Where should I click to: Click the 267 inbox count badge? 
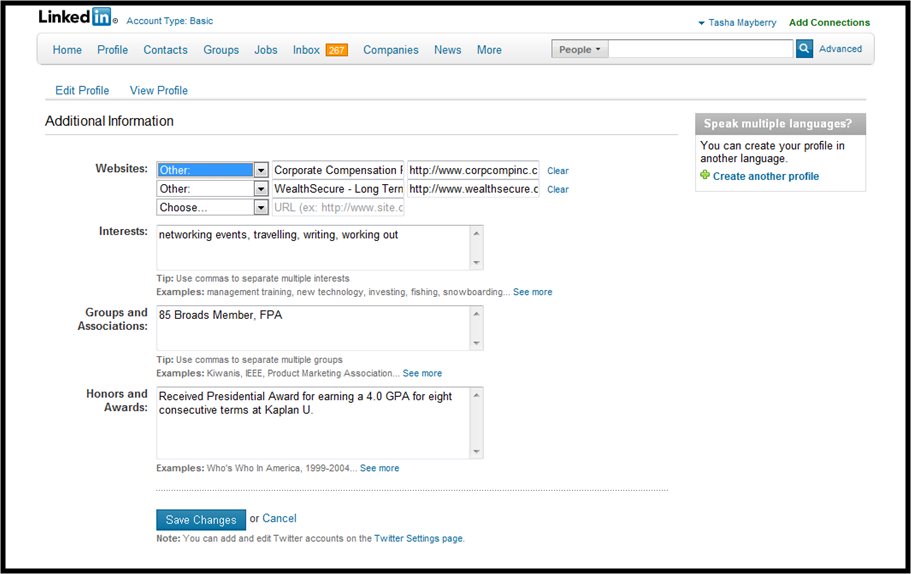[336, 50]
